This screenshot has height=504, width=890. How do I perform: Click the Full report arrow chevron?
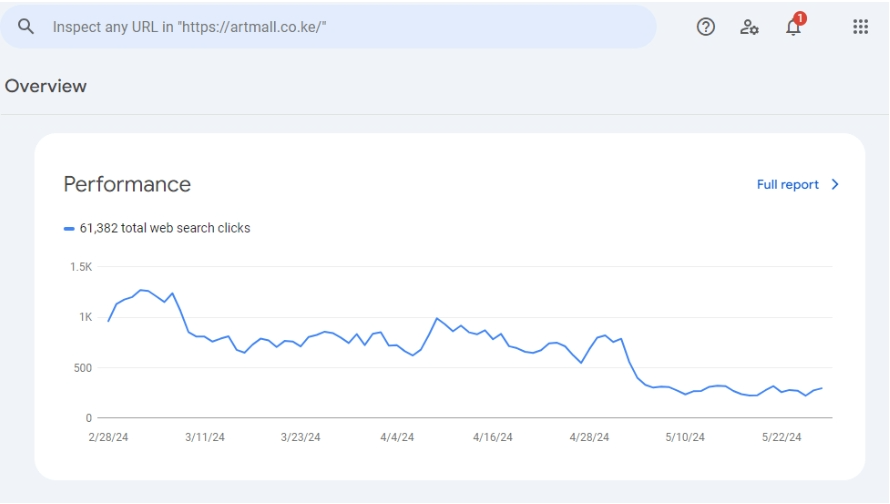click(x=835, y=184)
